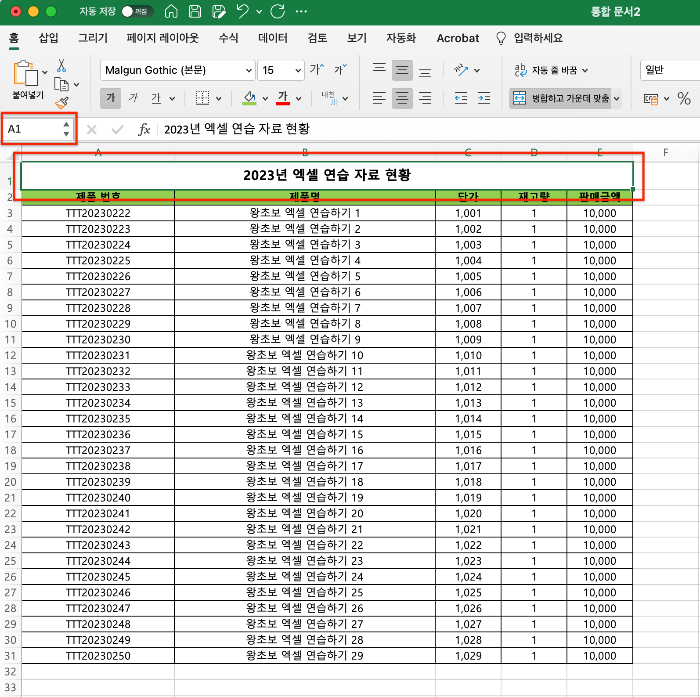Expand the wrap text 자동 줄 바꿈 arrow
The width and height of the screenshot is (700, 697).
click(x=585, y=71)
